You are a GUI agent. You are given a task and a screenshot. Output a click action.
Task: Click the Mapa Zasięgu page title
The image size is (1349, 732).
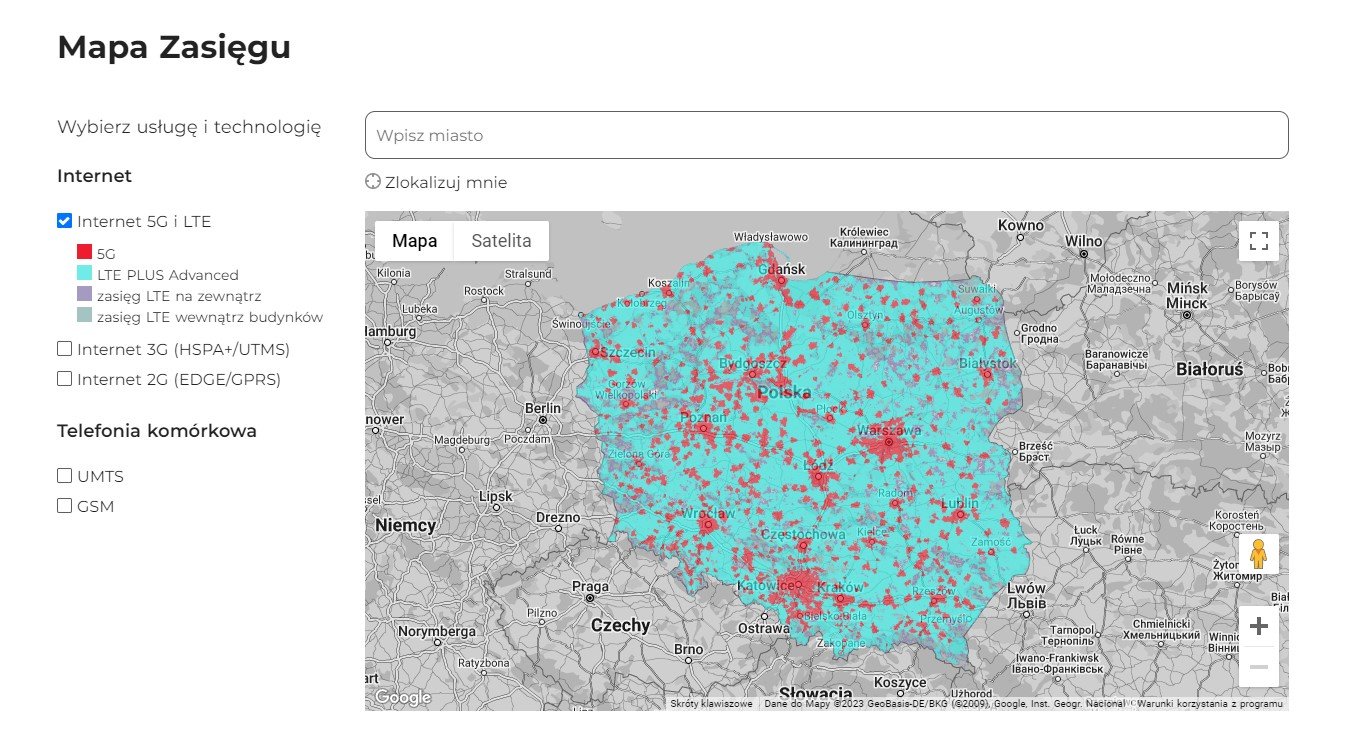(x=174, y=47)
